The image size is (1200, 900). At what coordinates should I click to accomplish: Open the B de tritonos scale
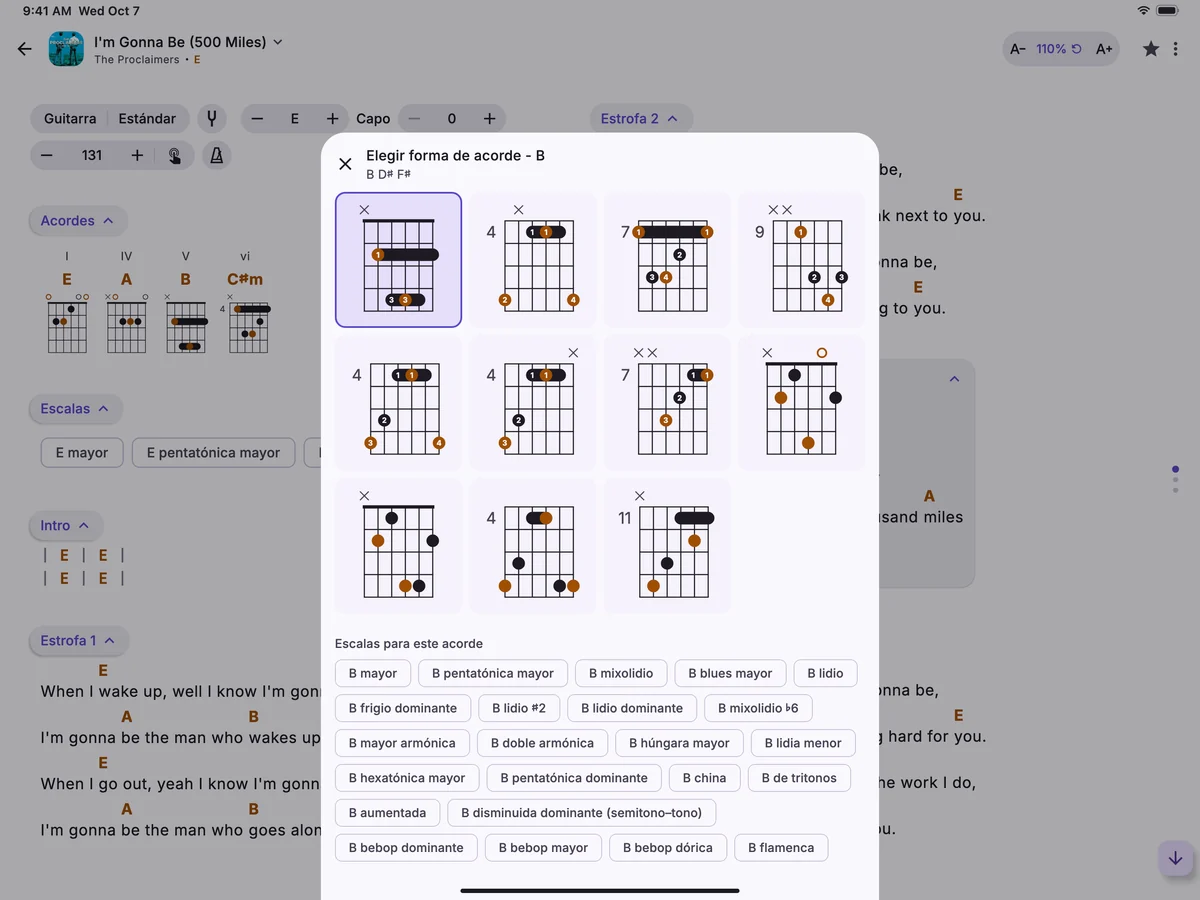[799, 778]
